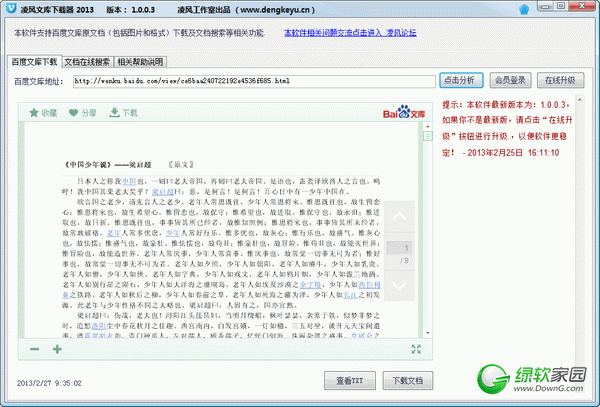Click the 2013/2/27 9:35:02 timestamp text
The image size is (600, 407).
pyautogui.click(x=49, y=383)
